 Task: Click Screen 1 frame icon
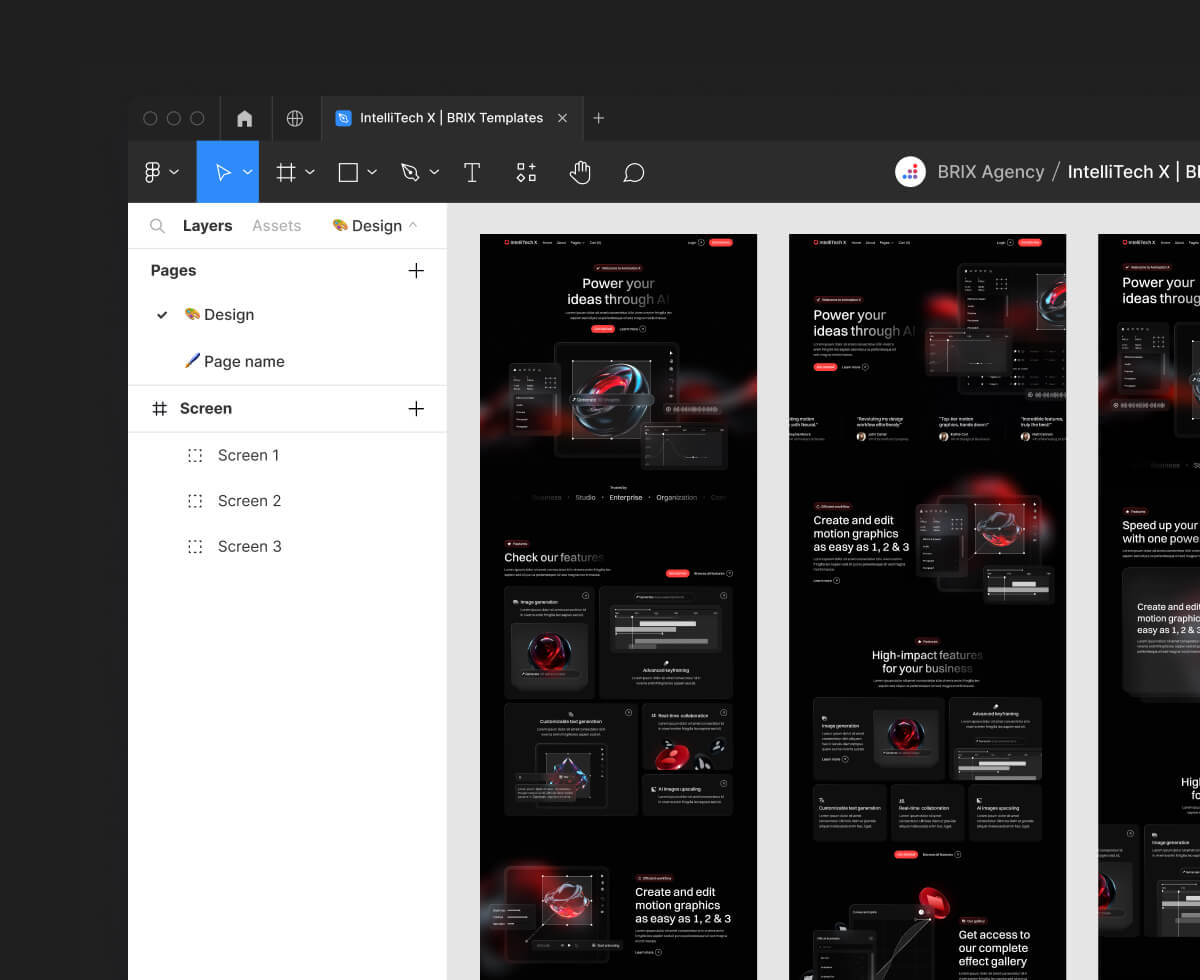point(195,455)
